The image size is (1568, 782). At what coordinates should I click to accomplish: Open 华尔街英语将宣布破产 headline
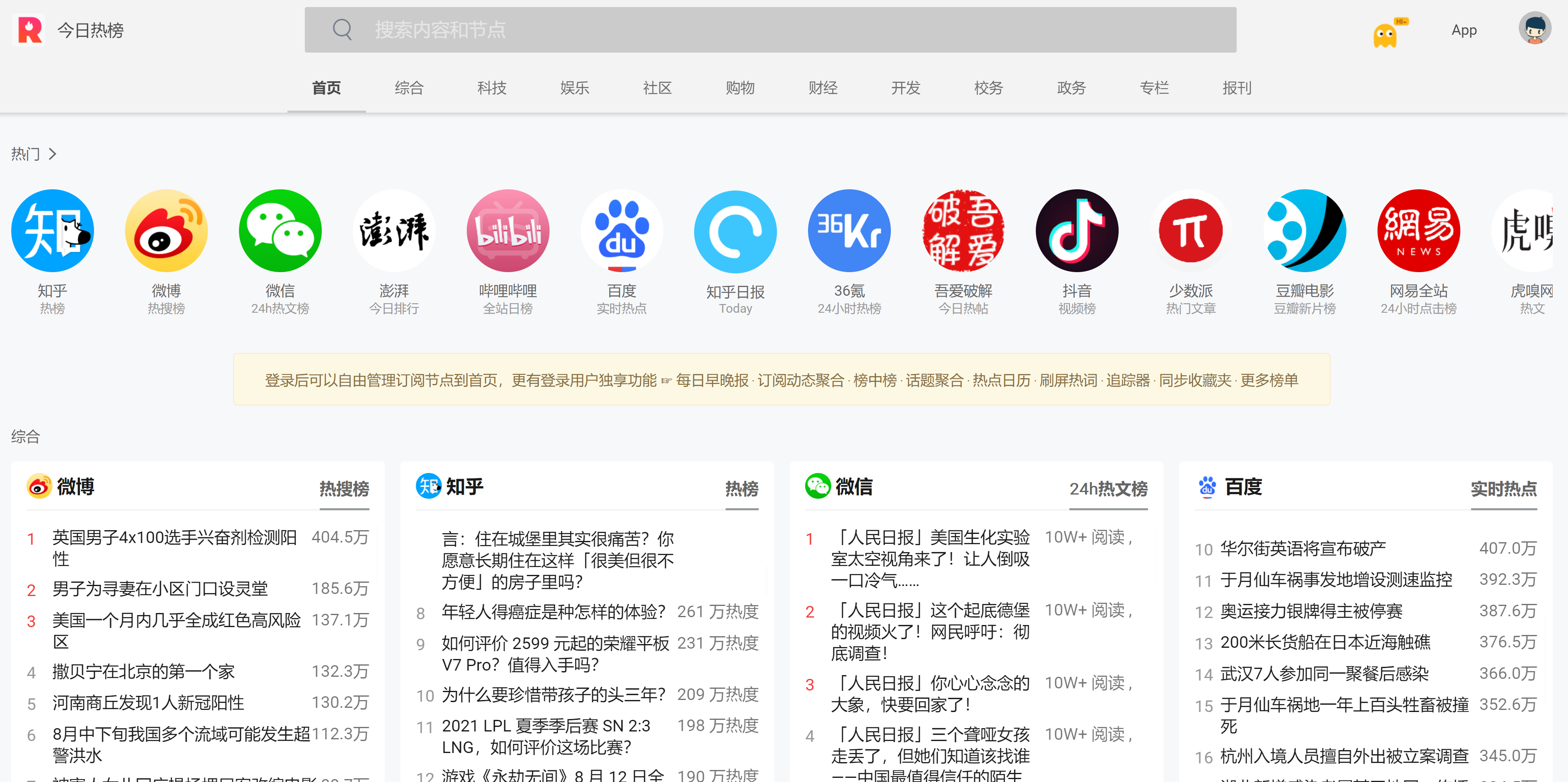(x=1303, y=548)
